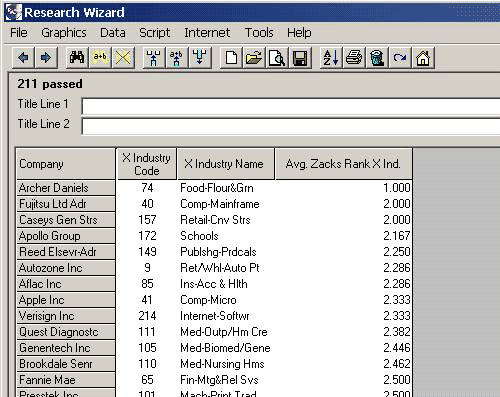The image size is (500, 397).
Task: Click the back arrow toolbar icon
Action: tap(23, 58)
